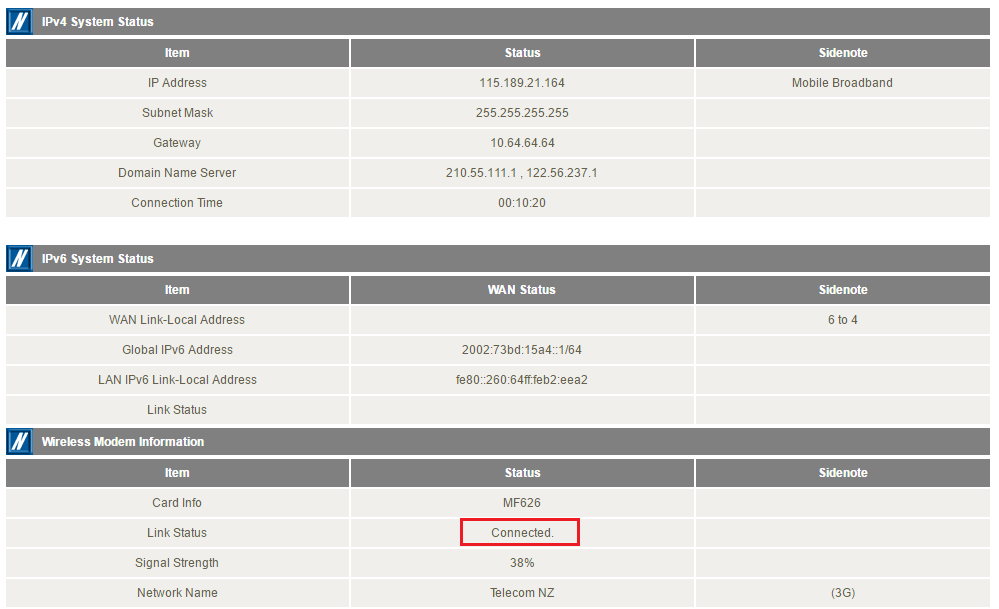Click the (3G) sidenote
The height and width of the screenshot is (609, 999).
842,592
